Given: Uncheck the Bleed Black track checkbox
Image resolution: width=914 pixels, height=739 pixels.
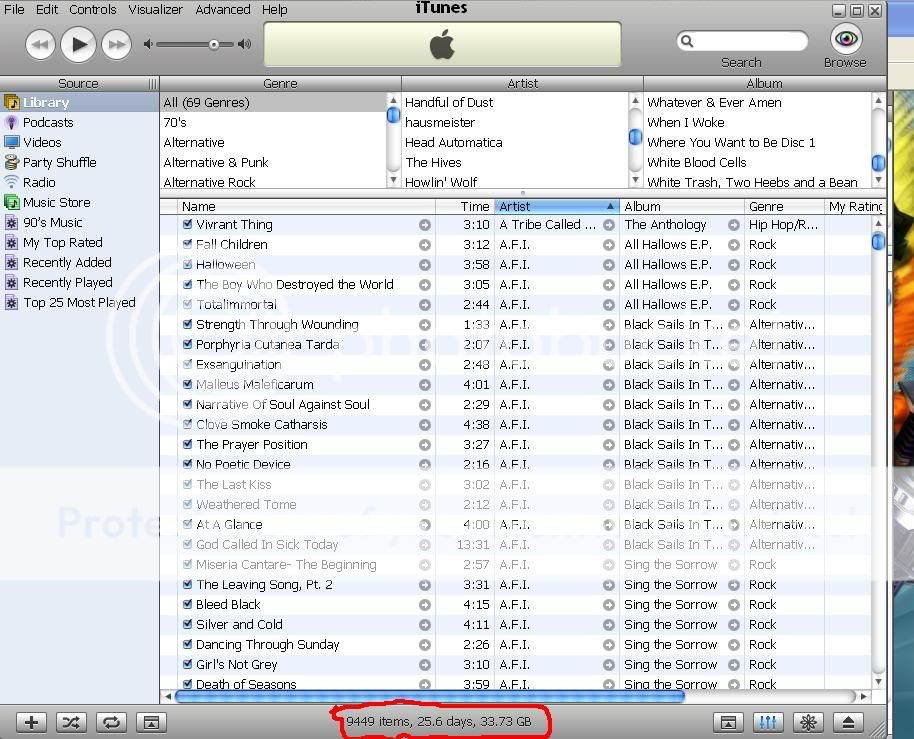Looking at the screenshot, I should coord(187,605).
